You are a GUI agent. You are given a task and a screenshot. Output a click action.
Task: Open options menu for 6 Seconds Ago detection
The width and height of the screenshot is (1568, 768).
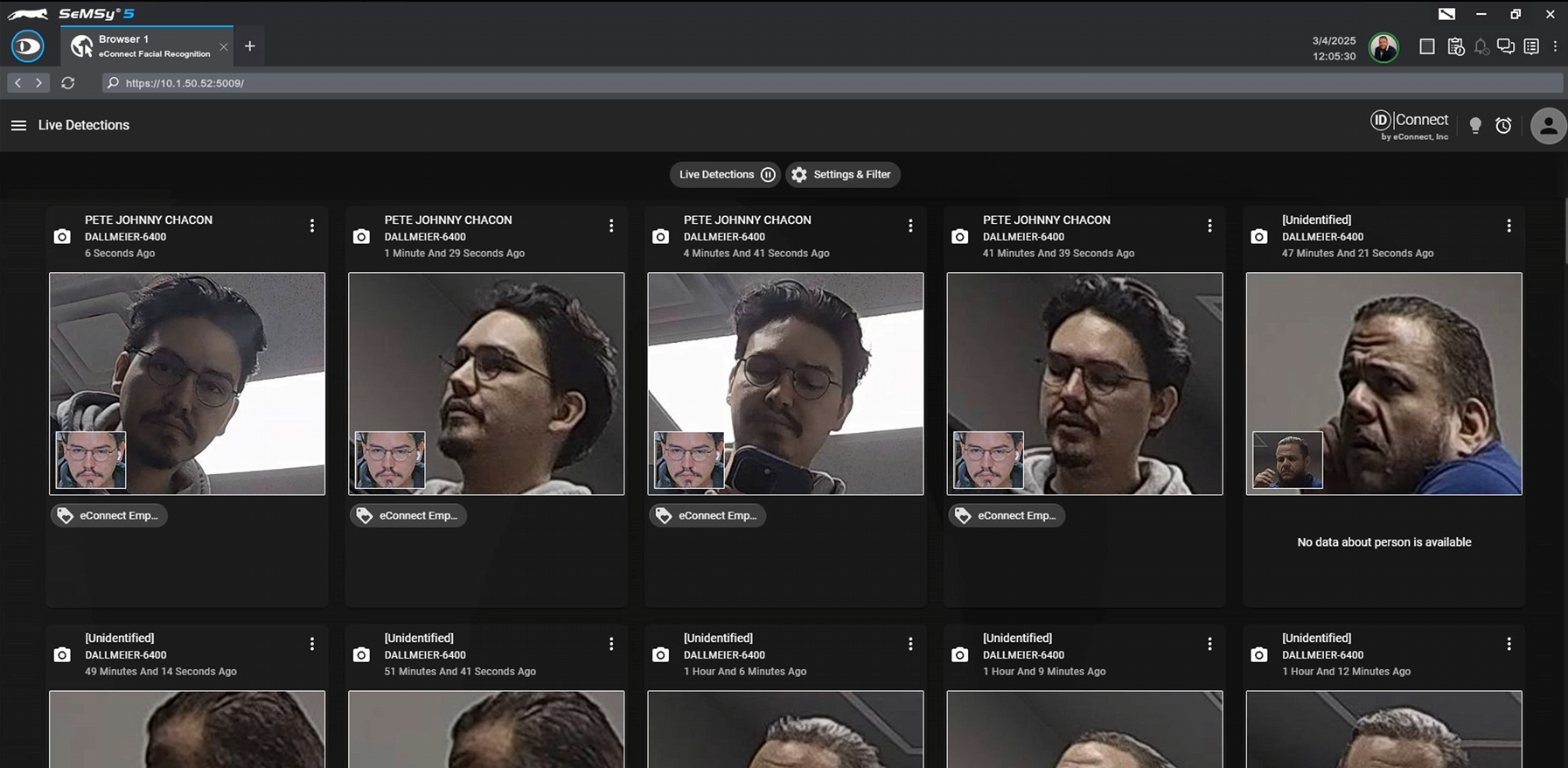coord(312,227)
